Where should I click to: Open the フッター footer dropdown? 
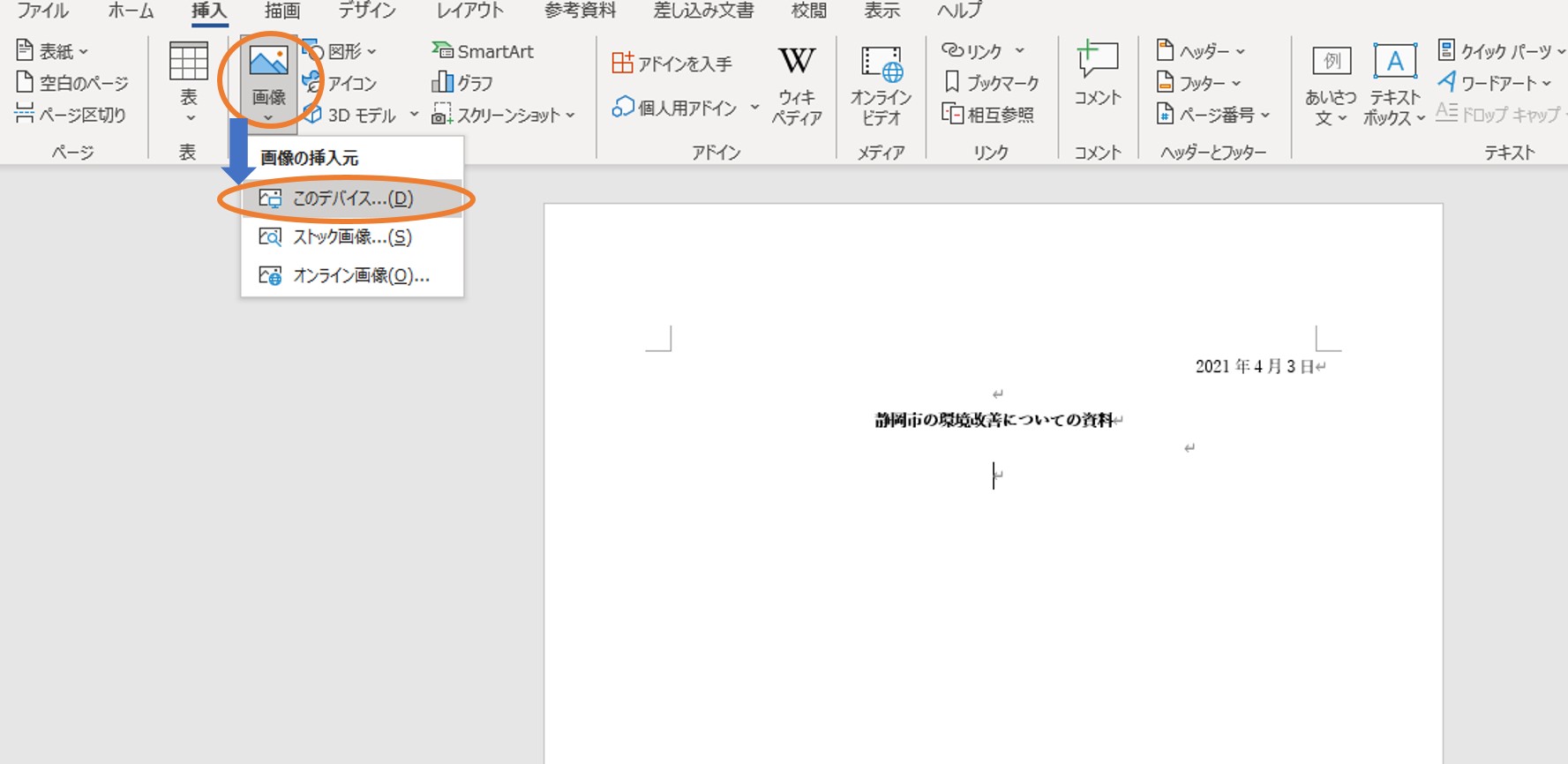[1198, 83]
